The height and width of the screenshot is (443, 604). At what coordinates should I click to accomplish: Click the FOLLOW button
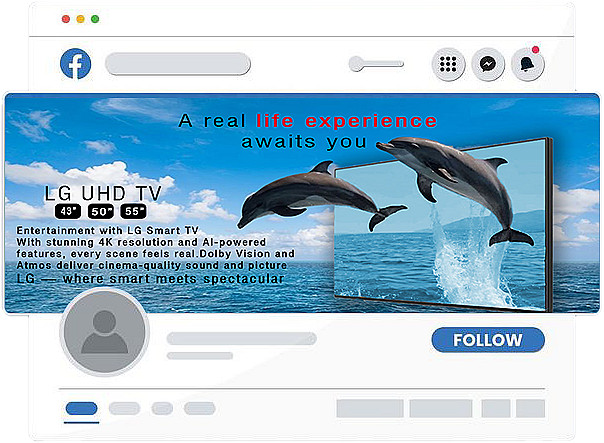coord(488,340)
